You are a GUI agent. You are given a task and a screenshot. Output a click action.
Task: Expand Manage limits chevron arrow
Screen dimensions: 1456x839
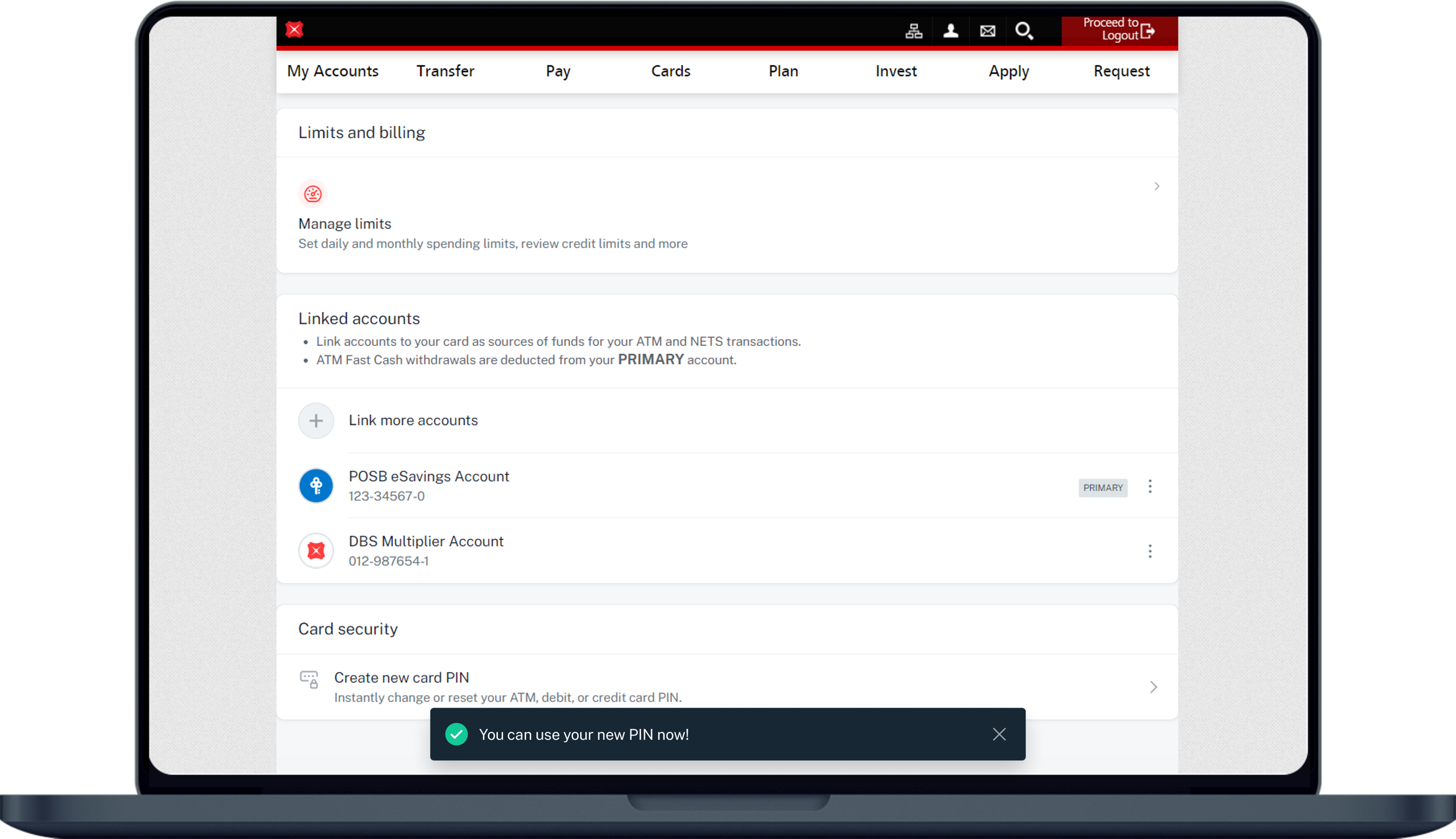click(1156, 186)
